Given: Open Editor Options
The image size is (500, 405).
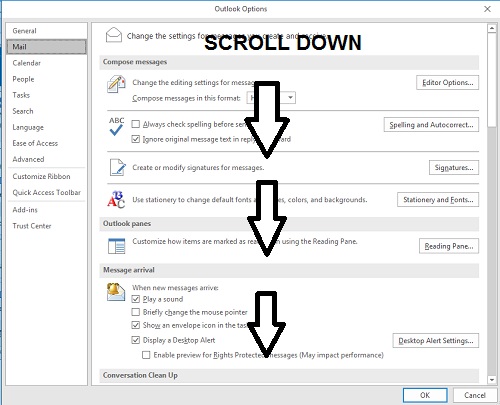Looking at the screenshot, I should point(447,82).
